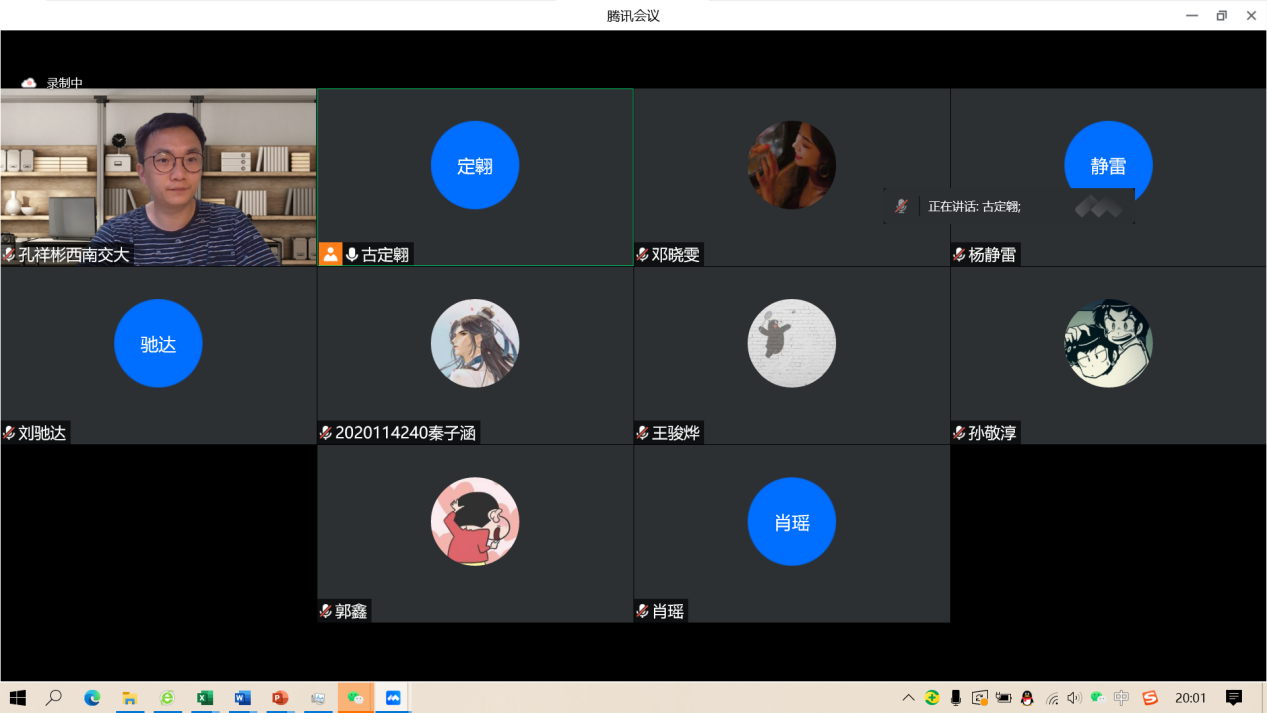Click the muted microphone icon beside 邓晓雯
The image size is (1267, 713).
[642, 255]
